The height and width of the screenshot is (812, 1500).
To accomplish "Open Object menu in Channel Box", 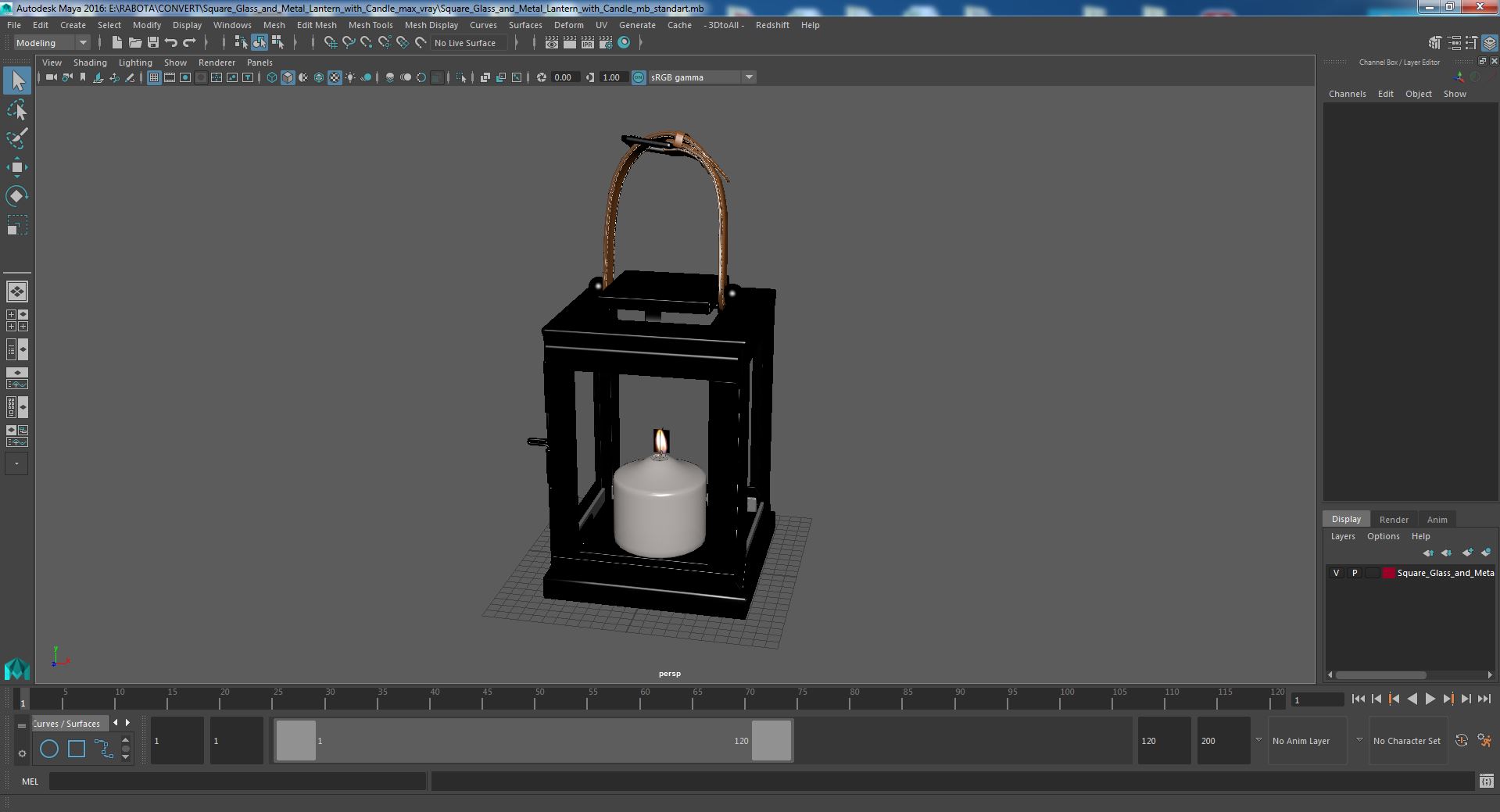I will click(1419, 94).
